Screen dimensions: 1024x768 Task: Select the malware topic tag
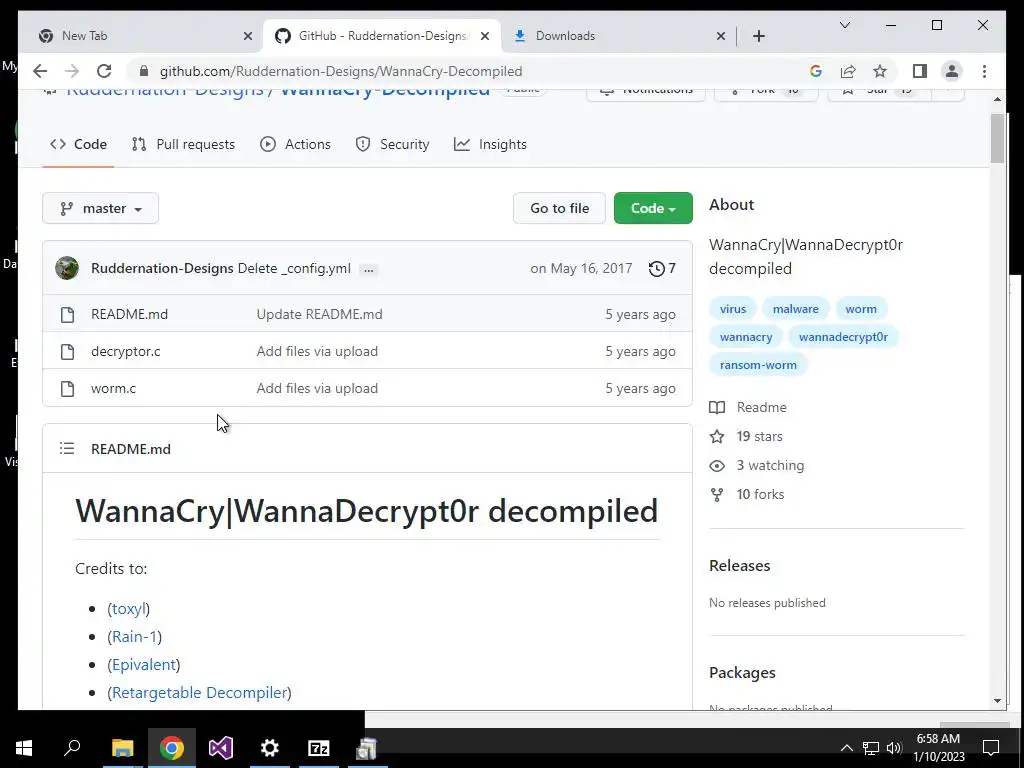(795, 309)
